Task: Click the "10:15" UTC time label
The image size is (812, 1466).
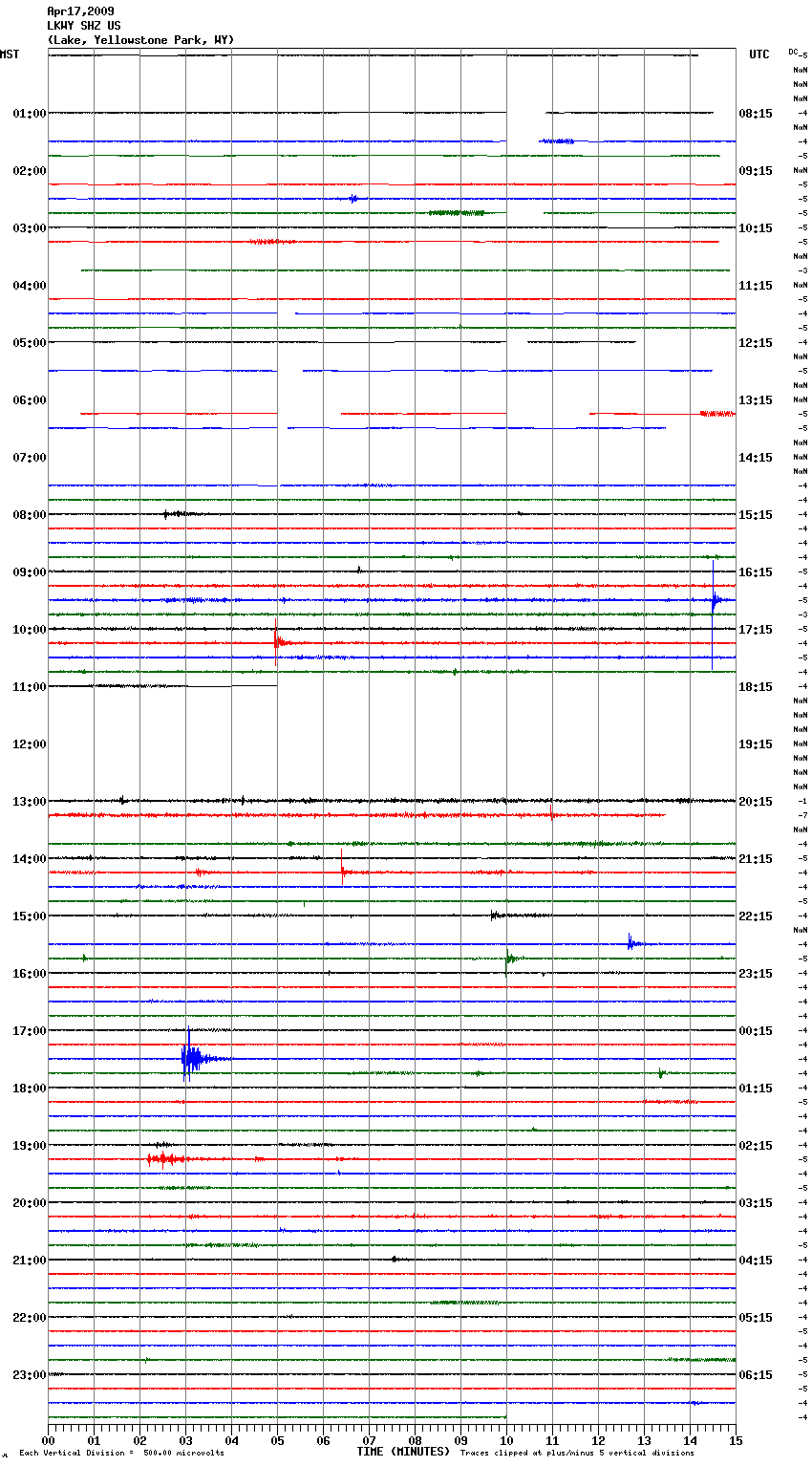Action: click(x=756, y=228)
